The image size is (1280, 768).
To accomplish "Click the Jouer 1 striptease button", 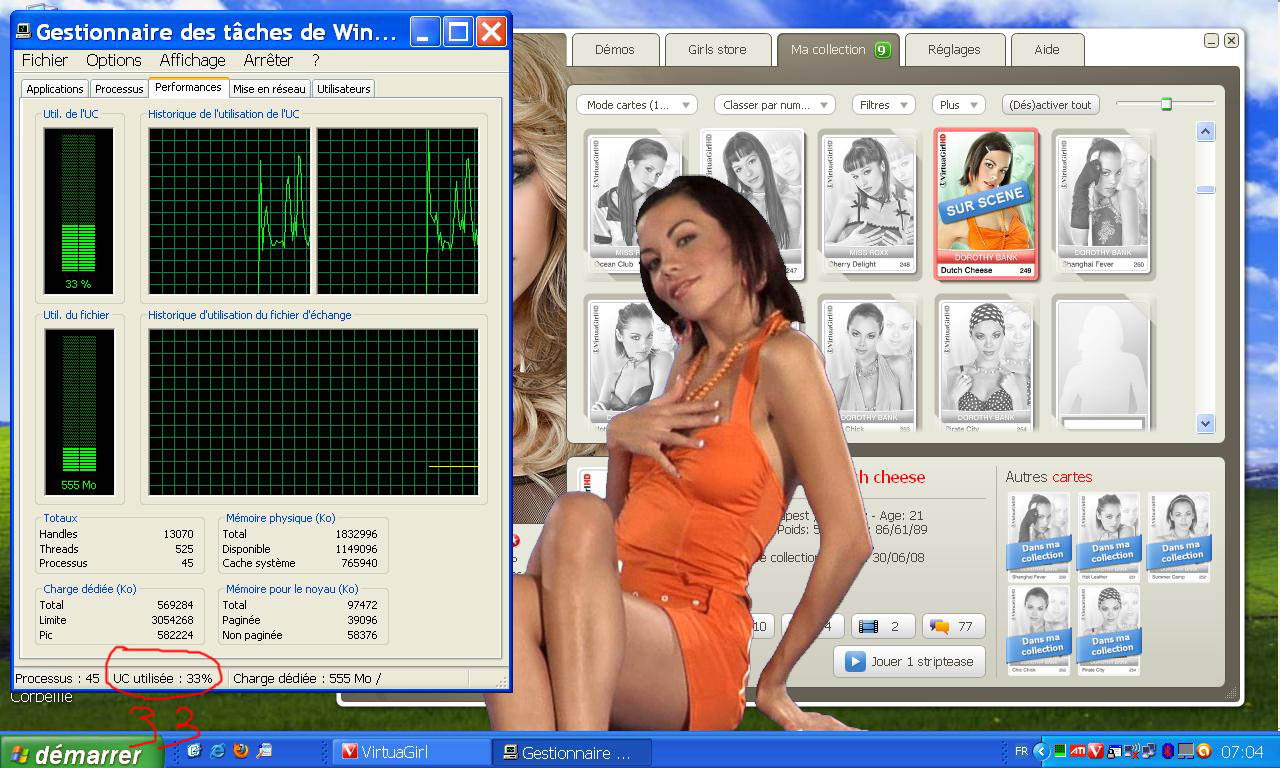I will pyautogui.click(x=909, y=661).
